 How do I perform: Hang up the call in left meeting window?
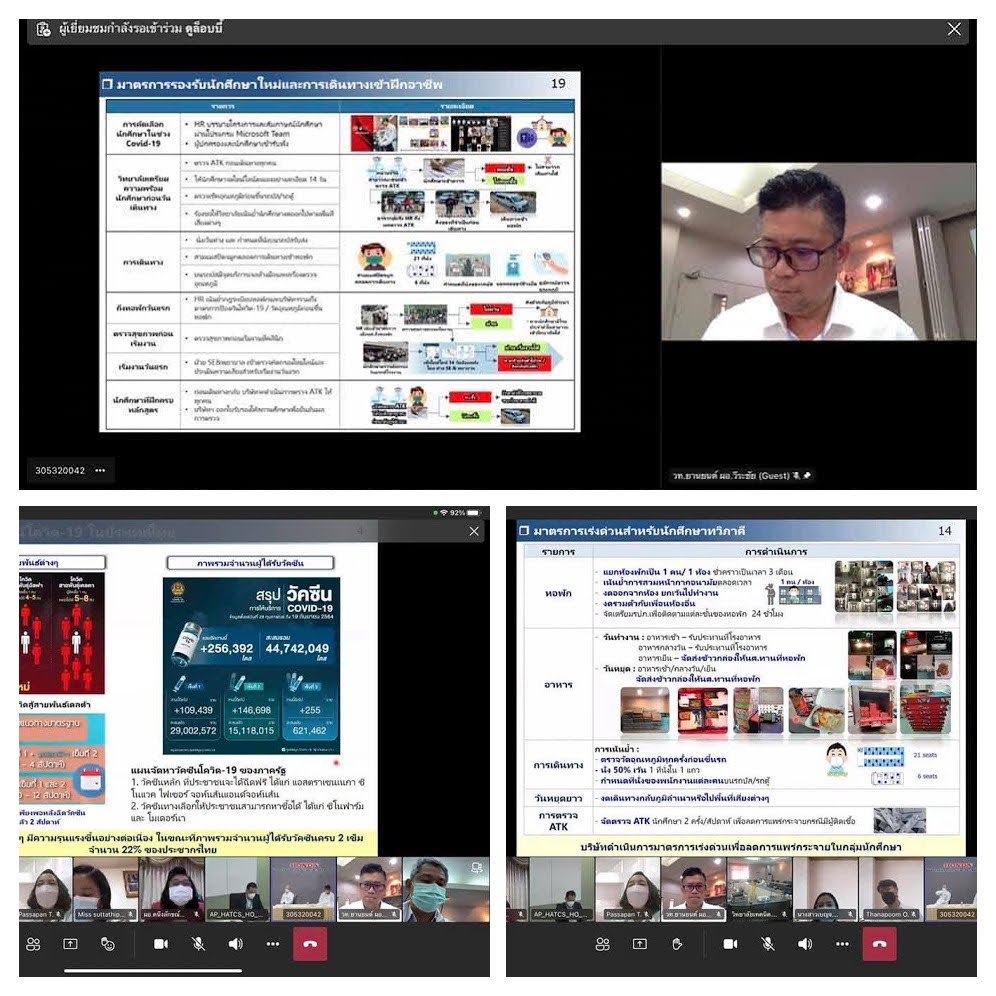[x=309, y=943]
